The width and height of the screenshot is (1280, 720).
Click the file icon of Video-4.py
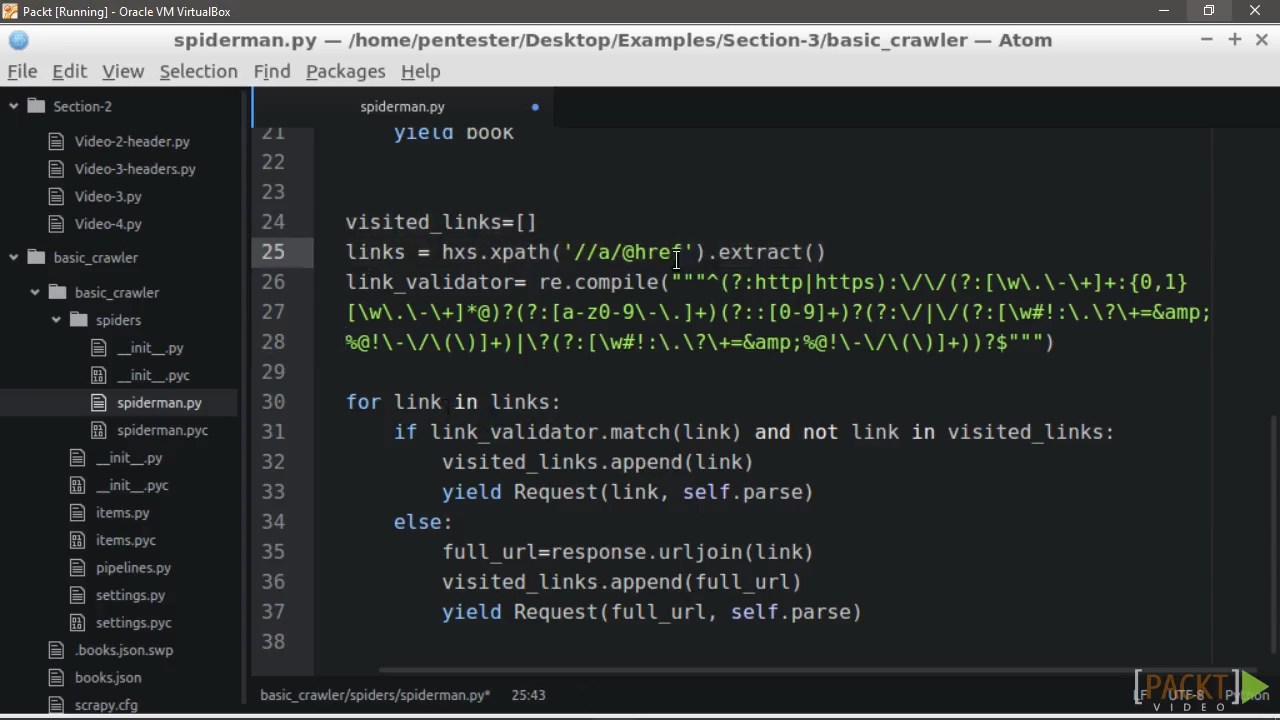pyautogui.click(x=57, y=224)
